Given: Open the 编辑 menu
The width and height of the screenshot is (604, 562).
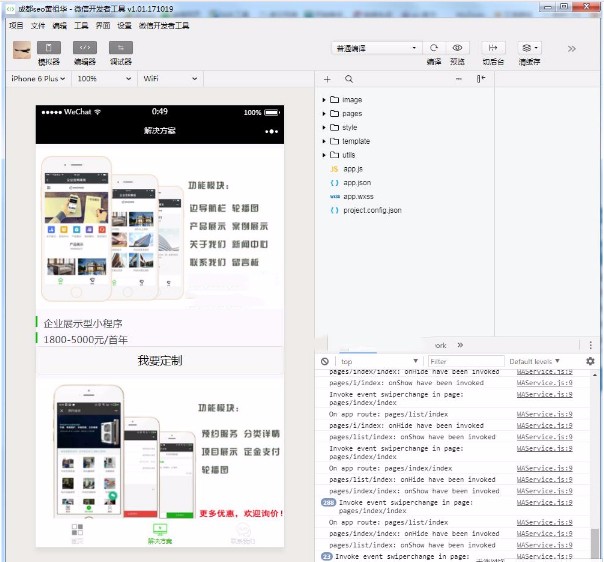Looking at the screenshot, I should 59,25.
